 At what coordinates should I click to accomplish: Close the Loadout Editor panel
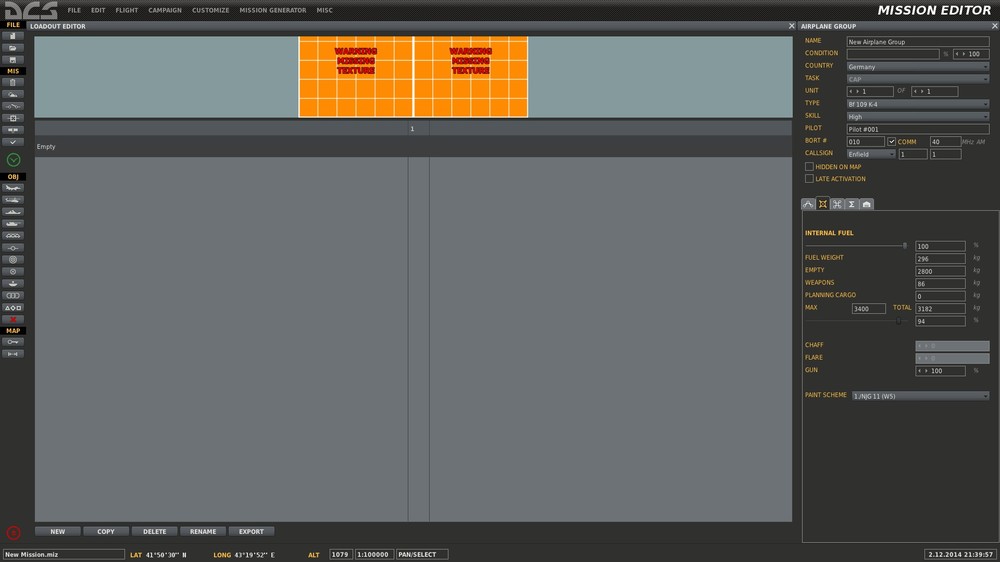coord(791,26)
